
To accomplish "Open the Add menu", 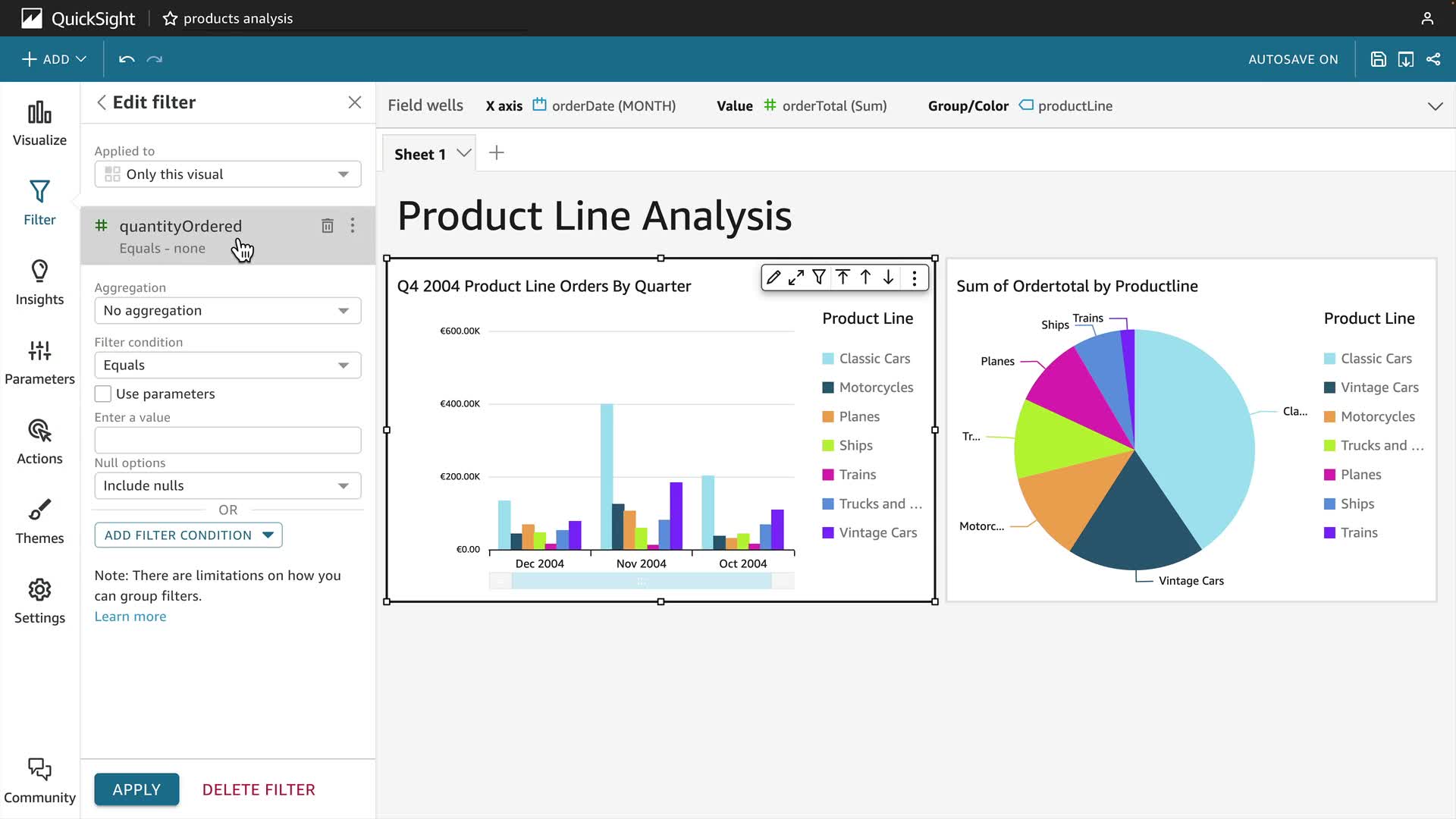I will coord(54,59).
